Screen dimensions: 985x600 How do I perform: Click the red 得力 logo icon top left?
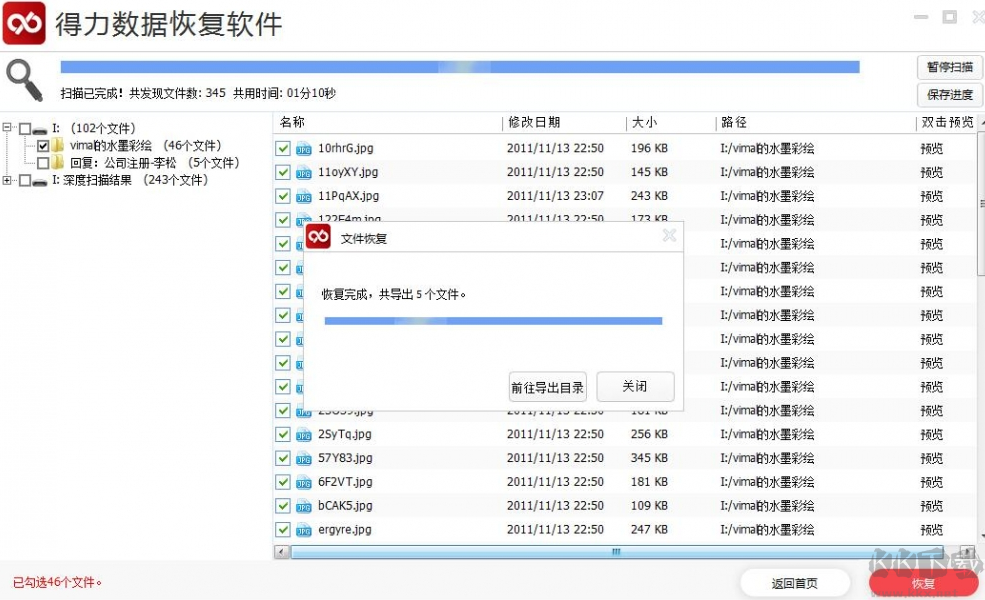(24, 23)
